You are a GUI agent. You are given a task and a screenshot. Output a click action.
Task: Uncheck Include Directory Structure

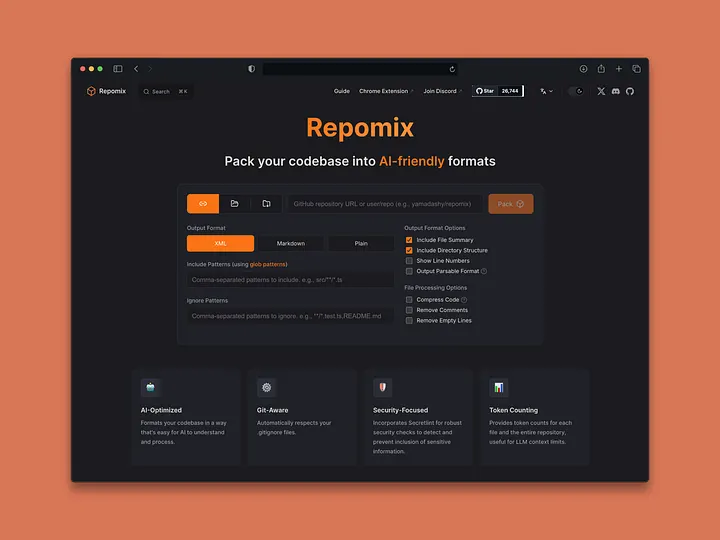click(x=409, y=250)
